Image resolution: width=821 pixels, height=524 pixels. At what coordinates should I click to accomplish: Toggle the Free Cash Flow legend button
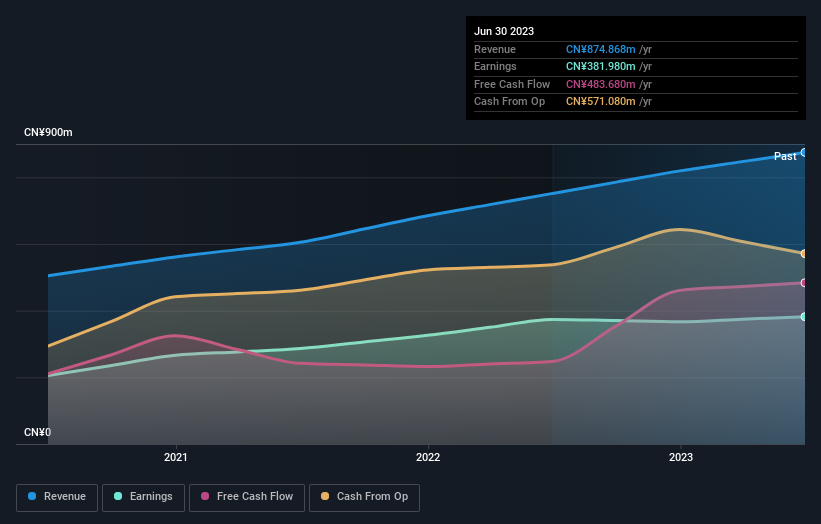click(247, 497)
